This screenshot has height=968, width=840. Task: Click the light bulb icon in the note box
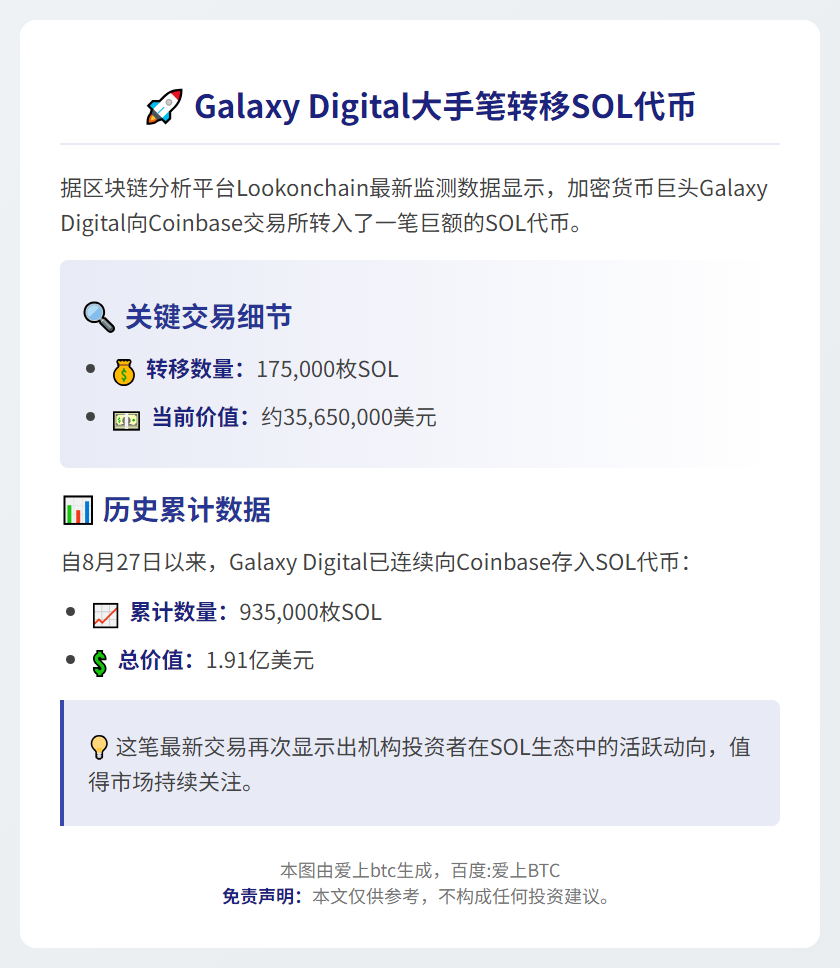click(x=99, y=747)
